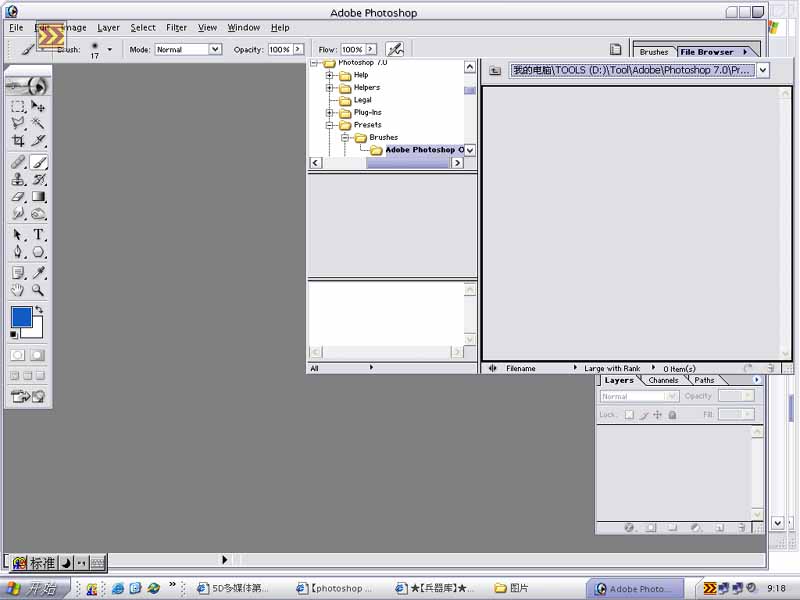Image resolution: width=800 pixels, height=600 pixels.
Task: Switch to Full Screen with Menu Bar mode
Action: [28, 376]
